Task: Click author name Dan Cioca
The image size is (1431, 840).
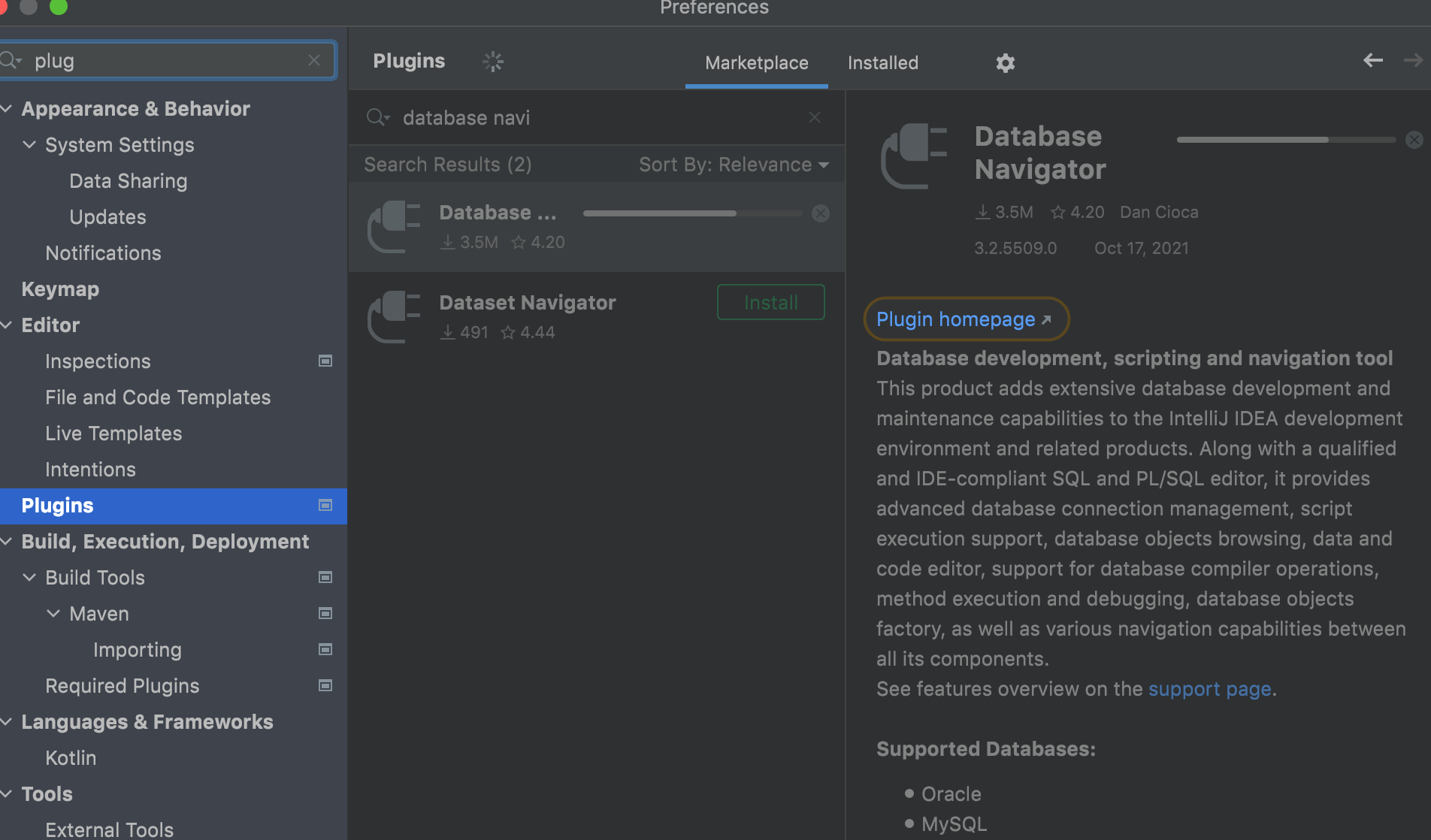Action: [1159, 213]
